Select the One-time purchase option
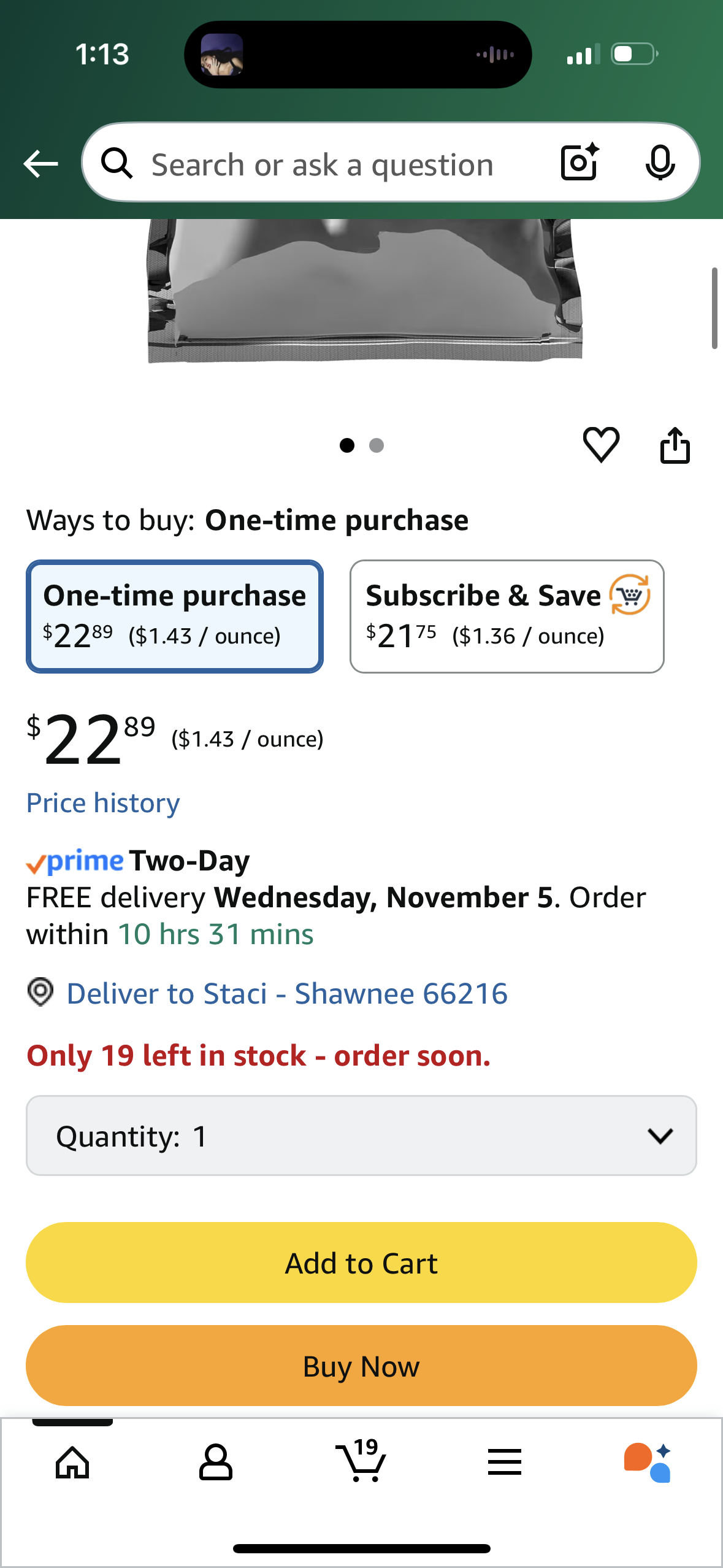Viewport: 723px width, 1568px height. point(175,616)
